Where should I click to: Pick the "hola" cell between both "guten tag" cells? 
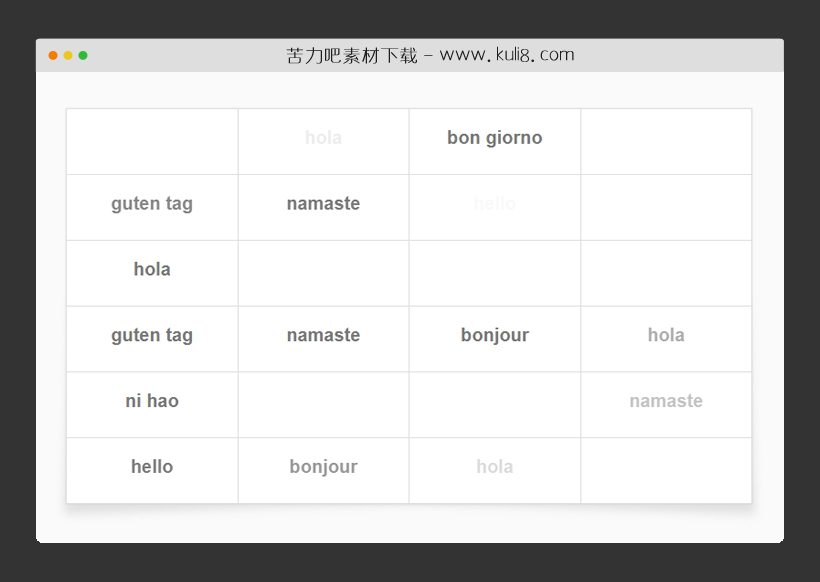pyautogui.click(x=152, y=269)
